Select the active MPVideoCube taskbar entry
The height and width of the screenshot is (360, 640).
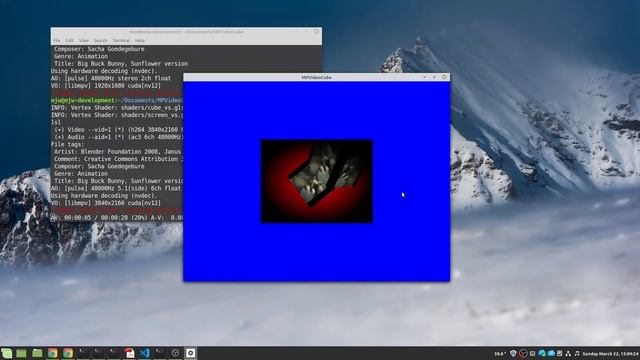191,353
